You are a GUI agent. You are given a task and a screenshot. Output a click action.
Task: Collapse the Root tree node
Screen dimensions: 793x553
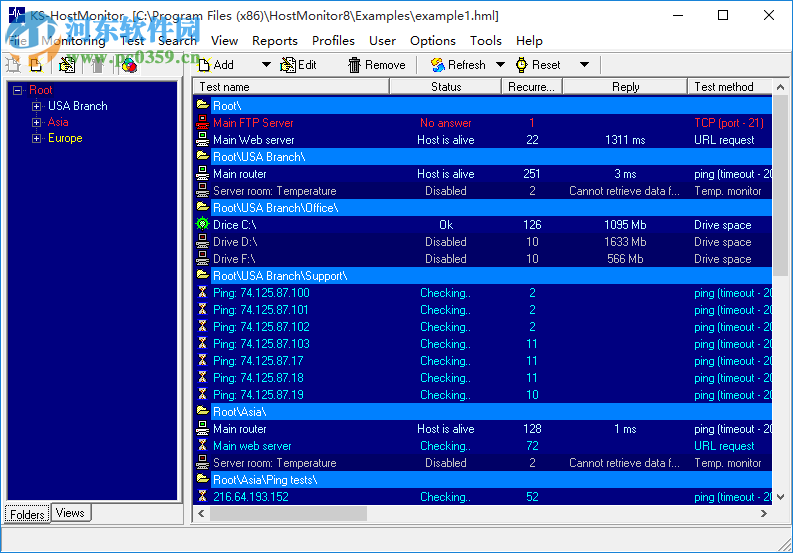pos(18,90)
